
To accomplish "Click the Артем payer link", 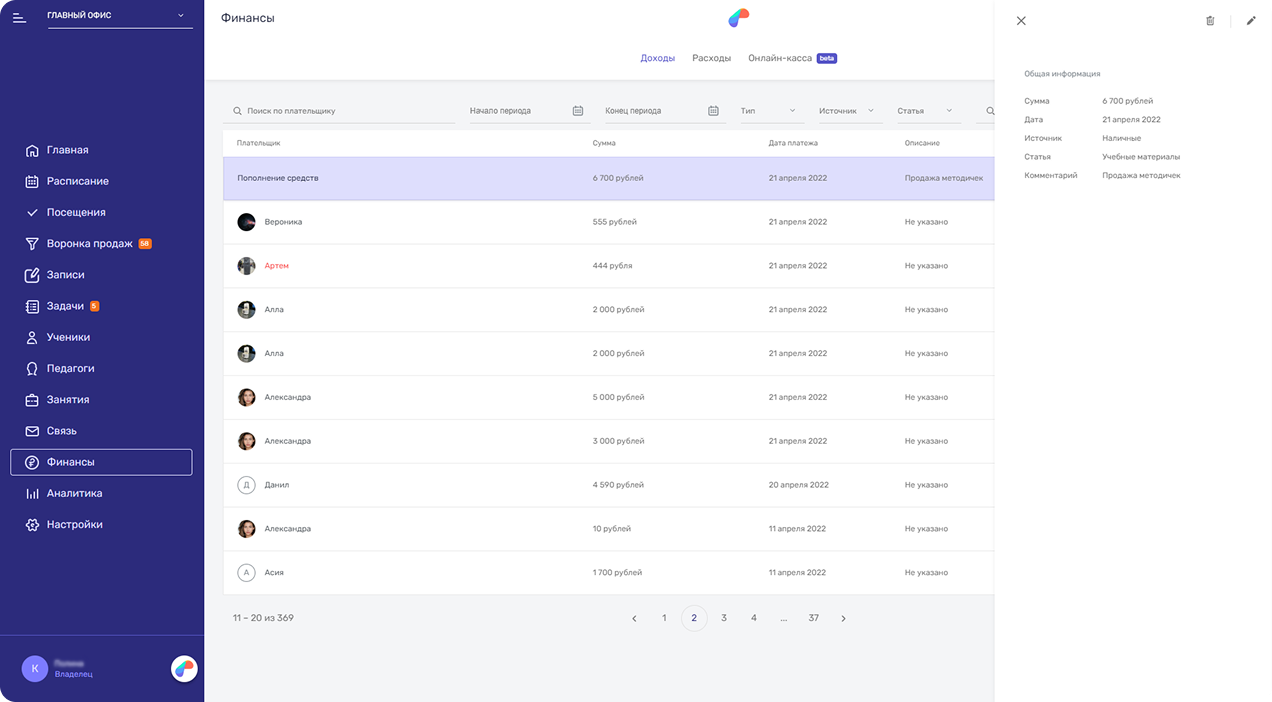I will click(276, 266).
